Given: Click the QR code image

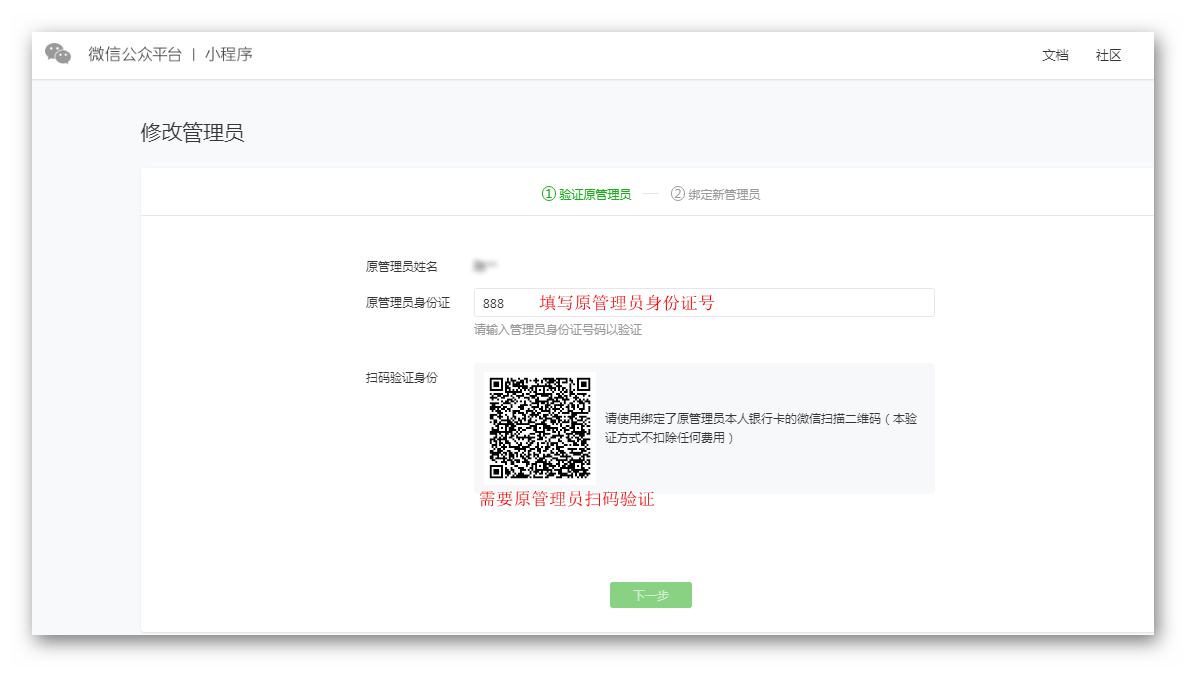Looking at the screenshot, I should pos(540,428).
